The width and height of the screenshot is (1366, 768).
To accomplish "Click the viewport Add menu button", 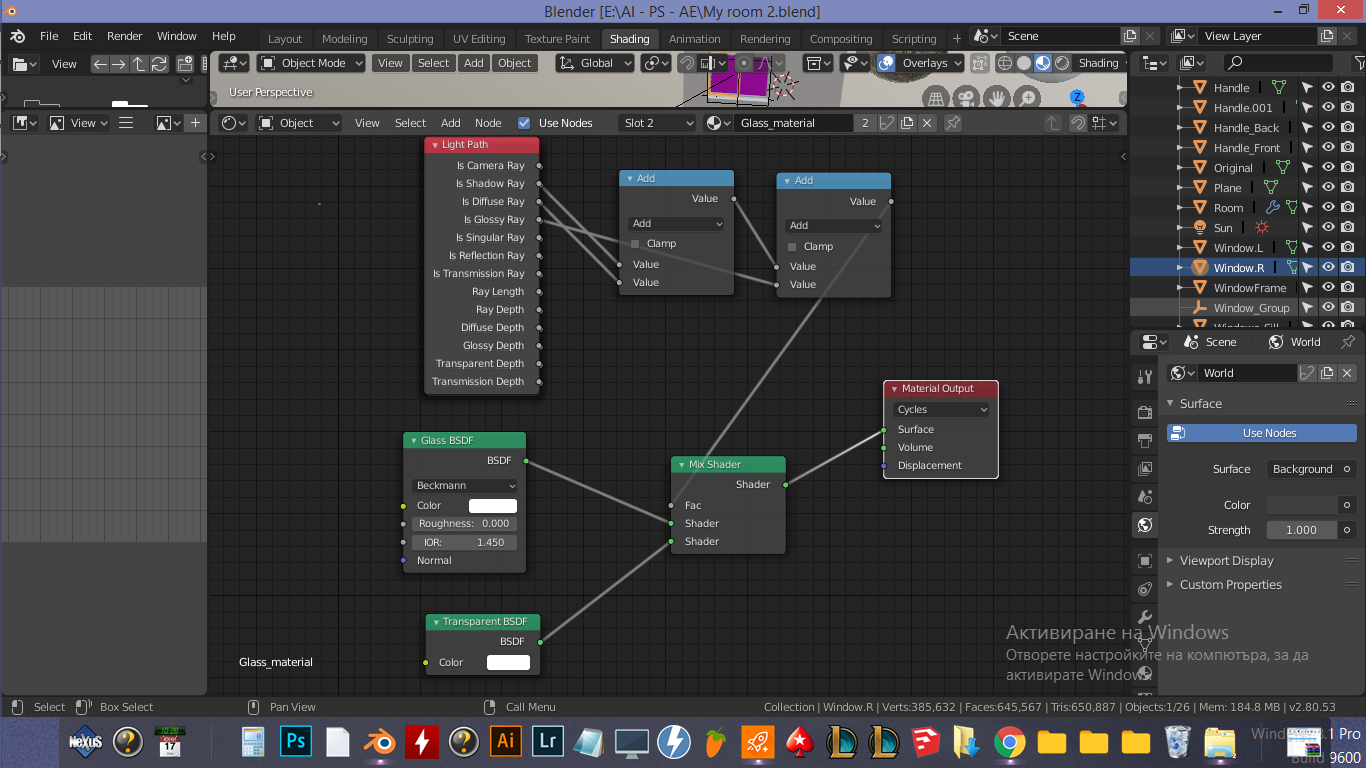I will point(474,63).
